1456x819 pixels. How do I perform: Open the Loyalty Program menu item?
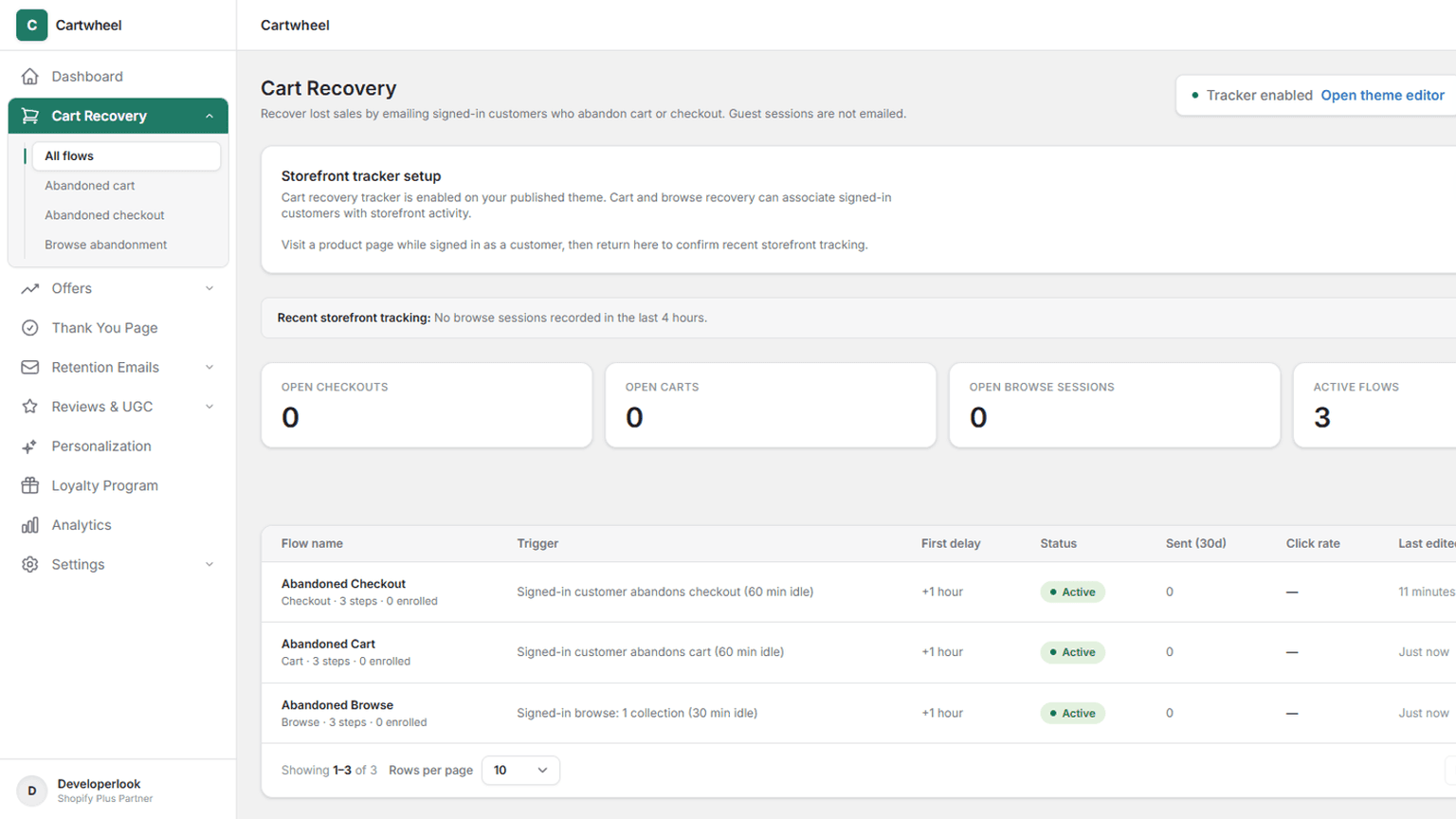pos(118,485)
